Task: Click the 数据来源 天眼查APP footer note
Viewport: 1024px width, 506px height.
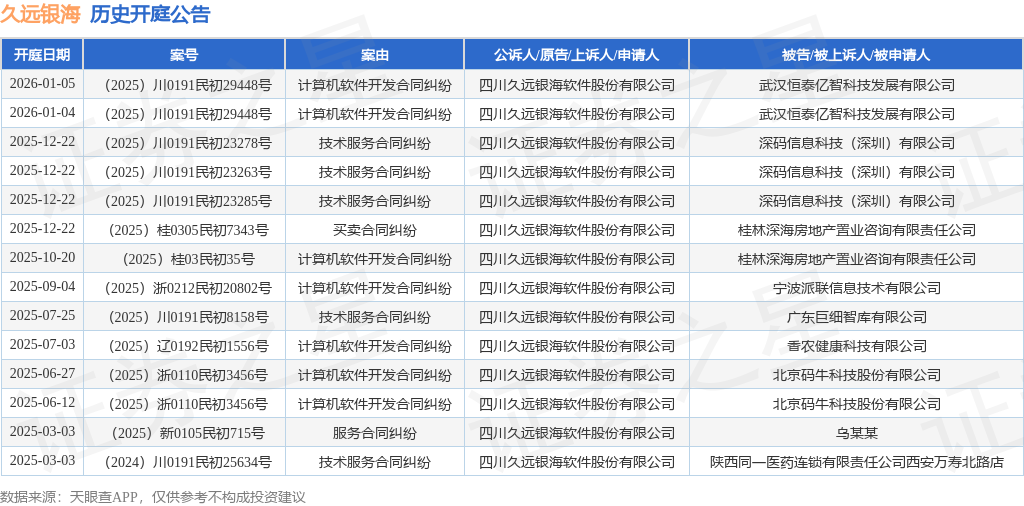Action: (x=153, y=497)
